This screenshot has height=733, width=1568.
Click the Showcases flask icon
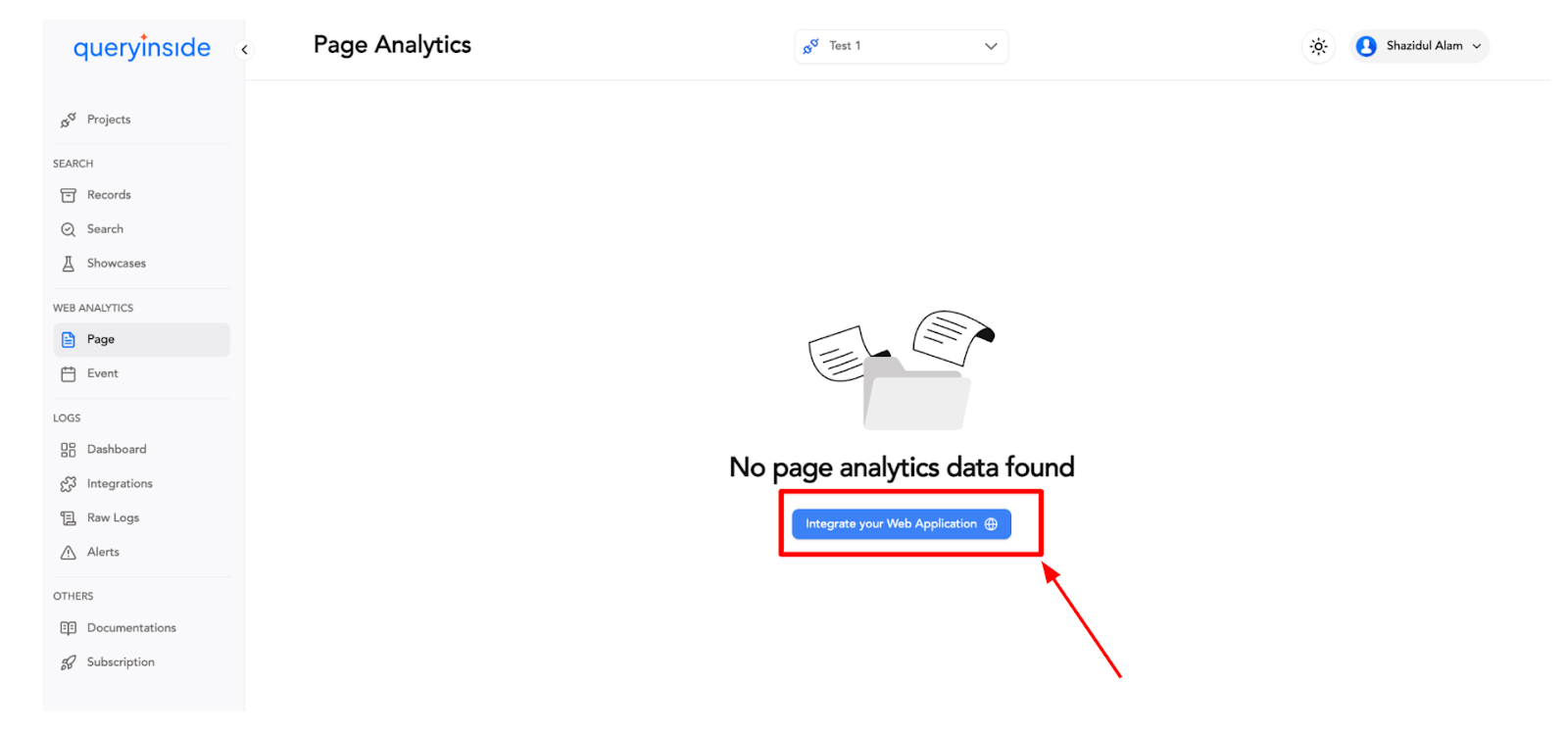(68, 264)
